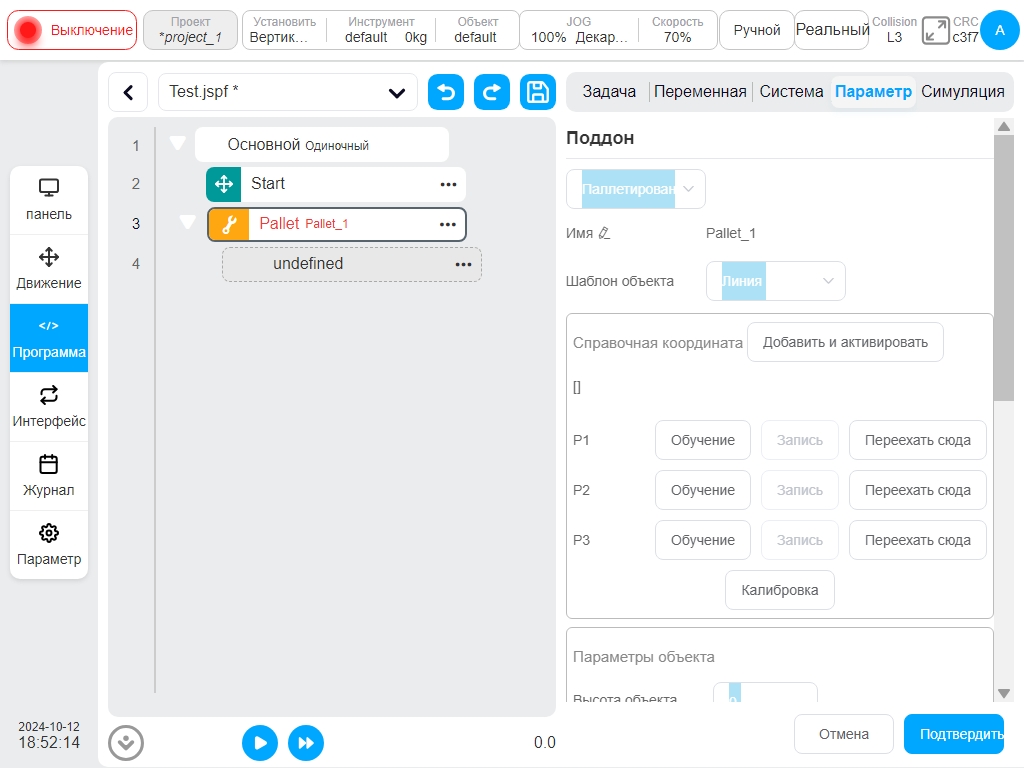Open the панель sidebar item
The height and width of the screenshot is (768, 1024).
pos(49,200)
